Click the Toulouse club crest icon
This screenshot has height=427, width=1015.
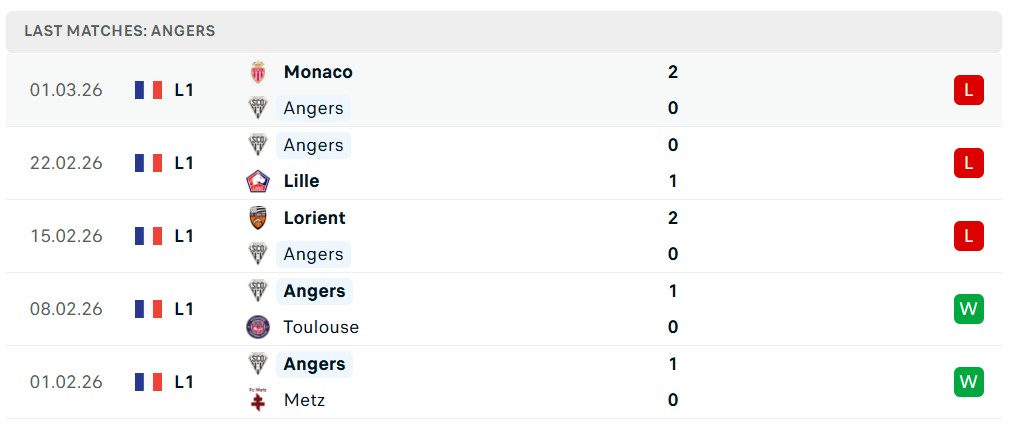258,327
